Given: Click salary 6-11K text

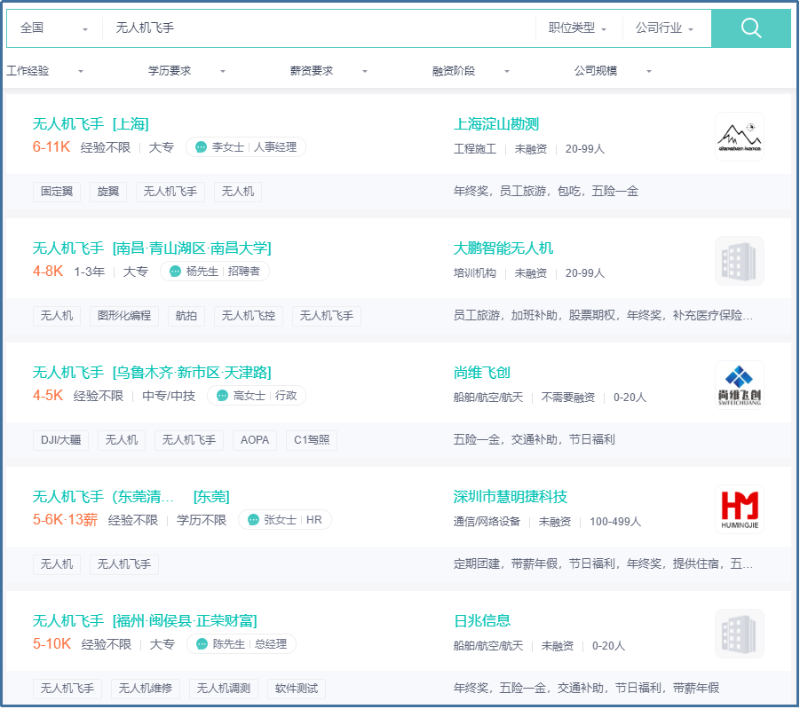Looking at the screenshot, I should tap(51, 147).
